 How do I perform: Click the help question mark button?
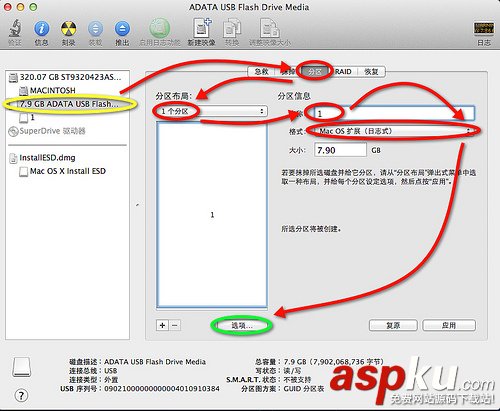click(x=21, y=396)
